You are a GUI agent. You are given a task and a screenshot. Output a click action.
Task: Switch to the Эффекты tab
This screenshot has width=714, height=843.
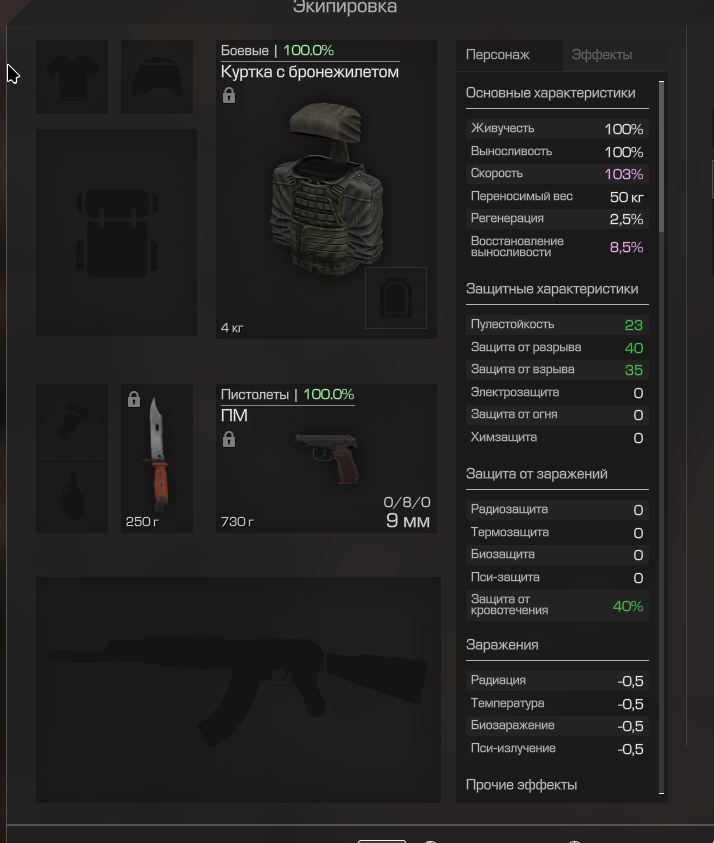click(x=602, y=55)
